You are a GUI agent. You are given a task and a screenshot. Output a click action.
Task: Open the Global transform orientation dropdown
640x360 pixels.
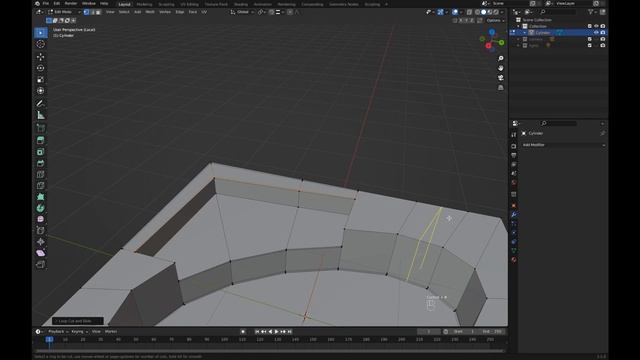tap(242, 12)
